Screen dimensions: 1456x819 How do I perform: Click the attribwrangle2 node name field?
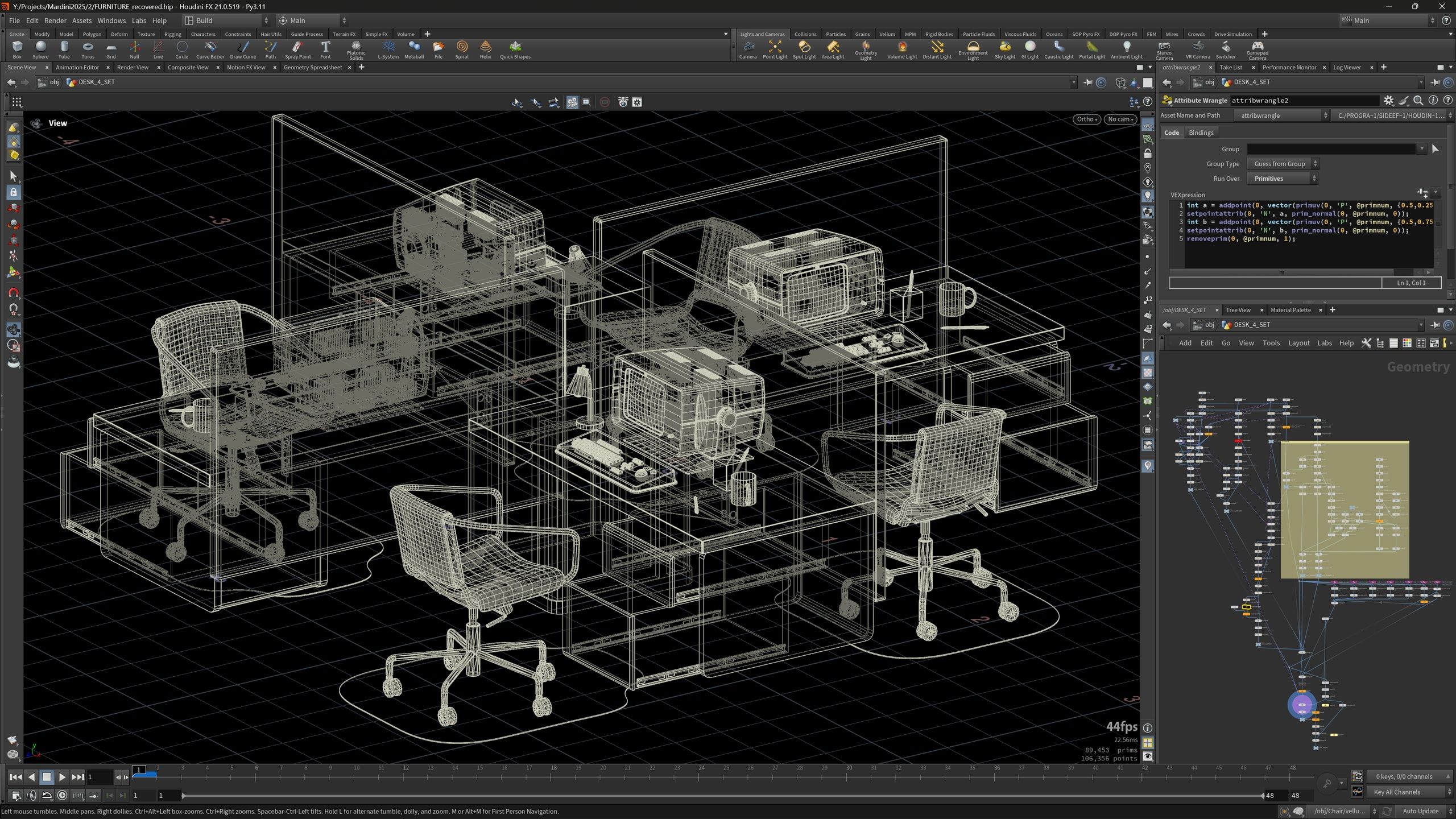1305,101
